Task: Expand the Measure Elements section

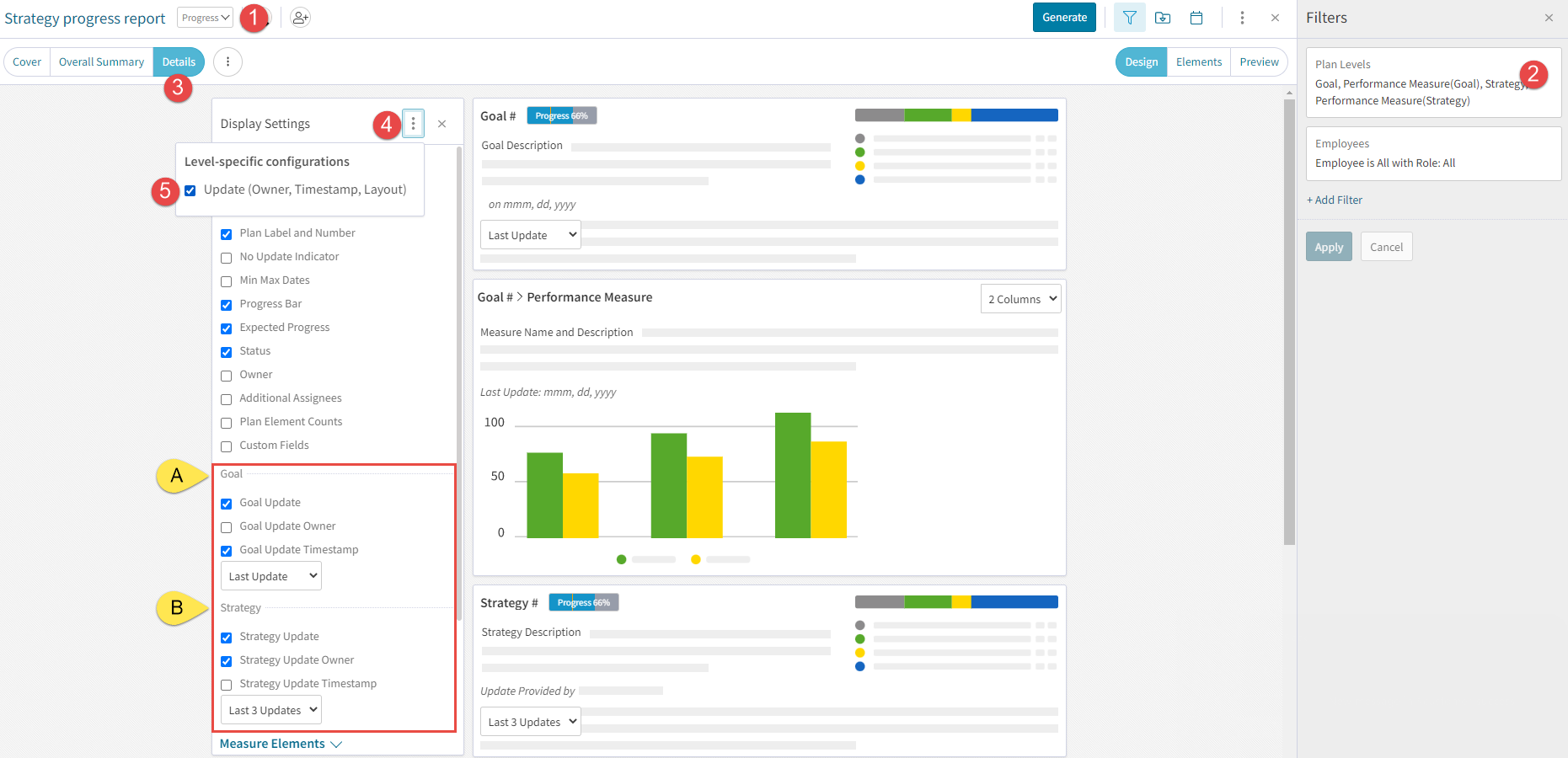Action: coord(279,744)
